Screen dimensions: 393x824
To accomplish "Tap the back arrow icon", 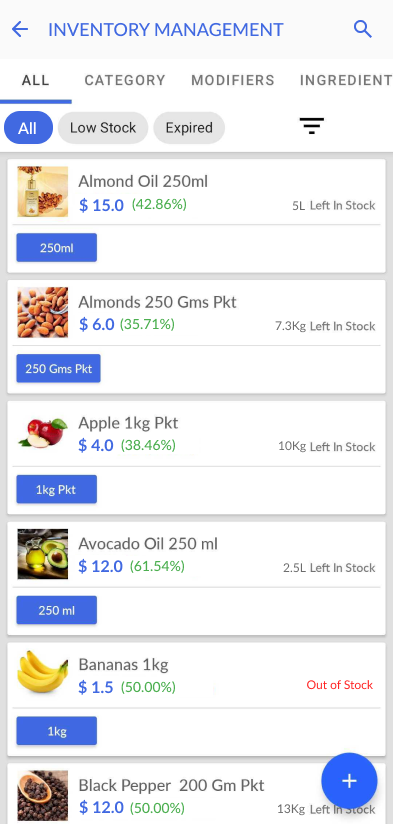I will coord(20,29).
